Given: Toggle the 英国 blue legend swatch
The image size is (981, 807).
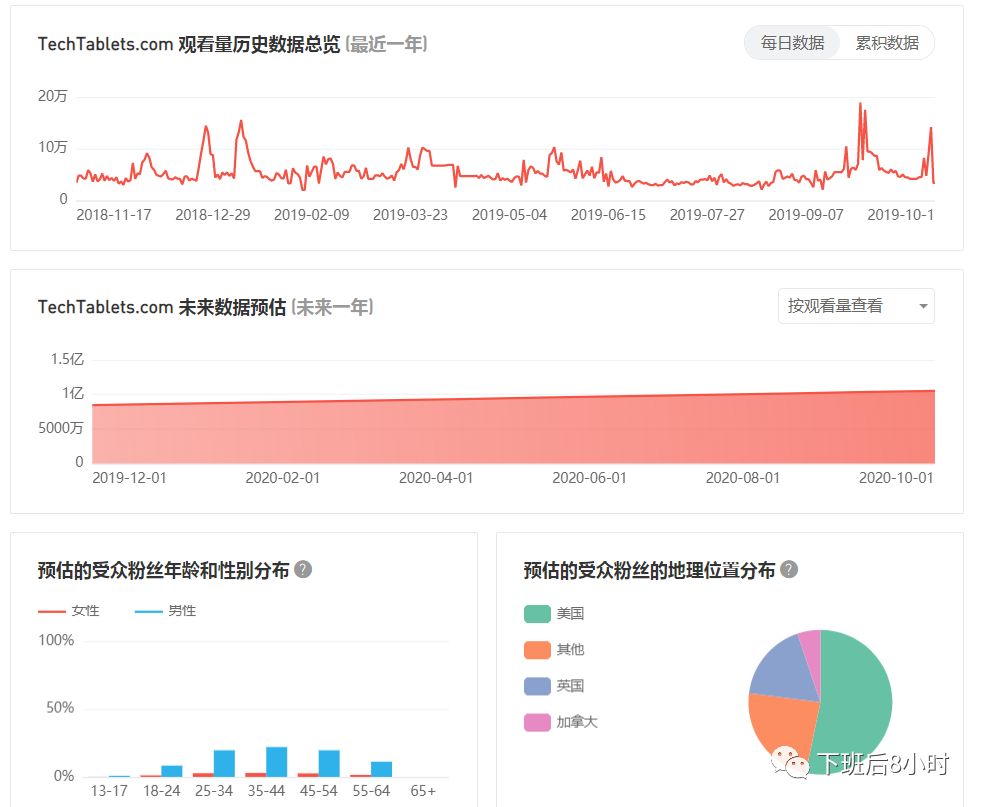Looking at the screenshot, I should click(537, 686).
